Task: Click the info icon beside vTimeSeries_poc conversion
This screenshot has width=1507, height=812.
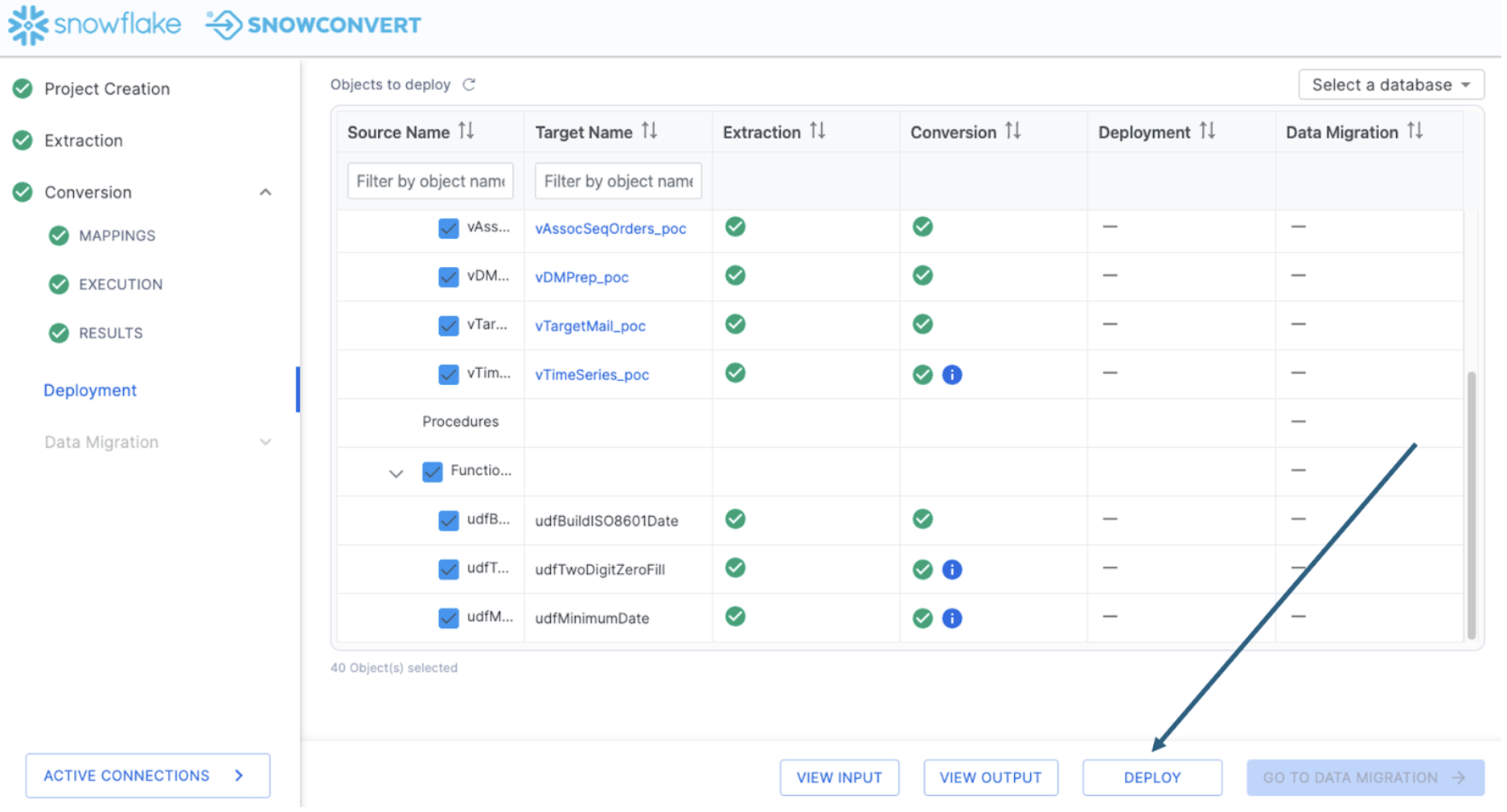Action: (952, 374)
